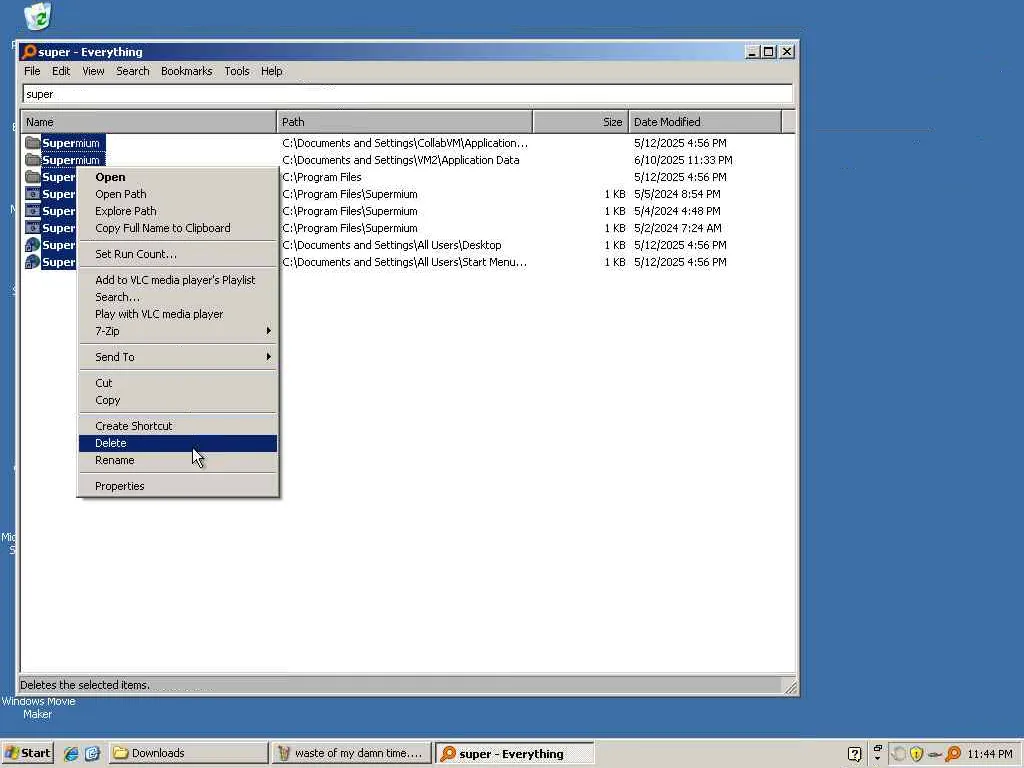Click Delete in the context menu
This screenshot has height=768, width=1024.
click(178, 443)
